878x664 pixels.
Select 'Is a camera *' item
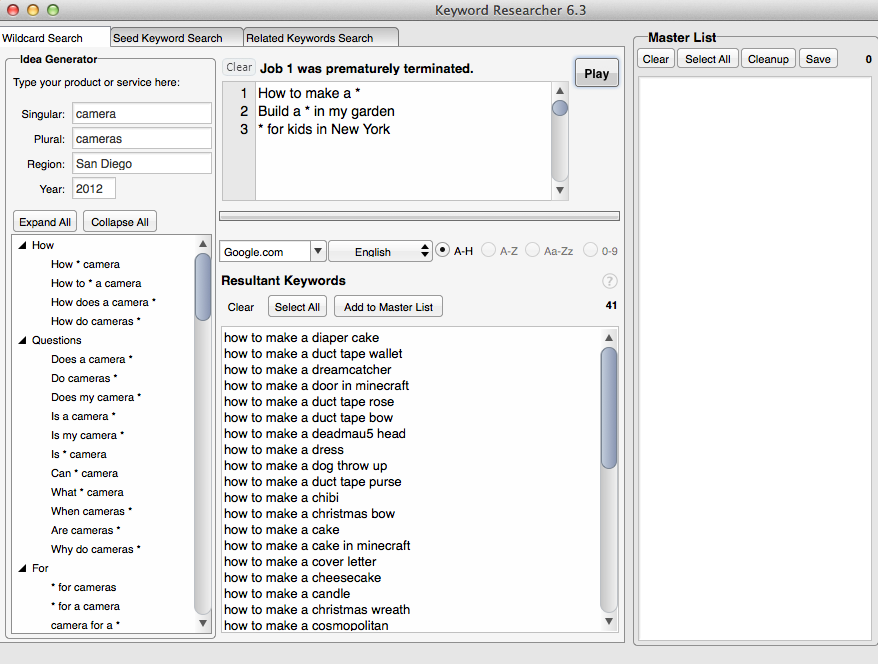pos(83,417)
